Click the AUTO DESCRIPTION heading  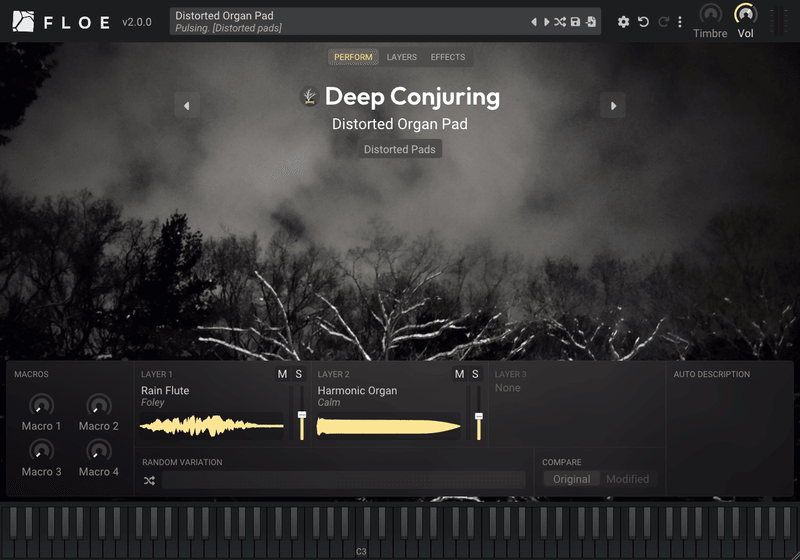click(x=712, y=374)
